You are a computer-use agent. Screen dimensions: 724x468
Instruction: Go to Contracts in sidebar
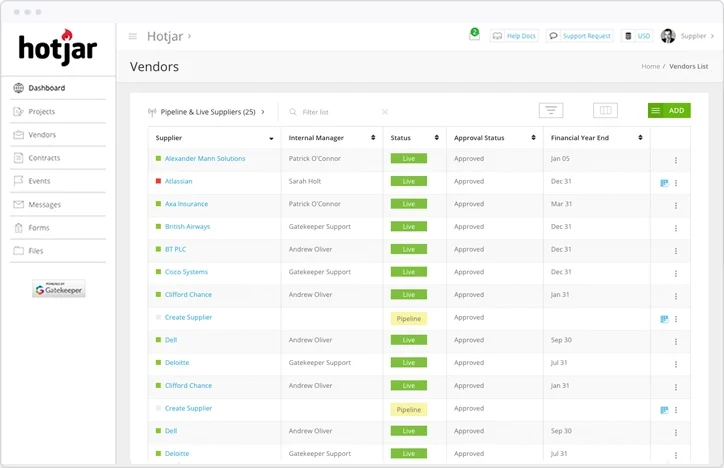(44, 158)
